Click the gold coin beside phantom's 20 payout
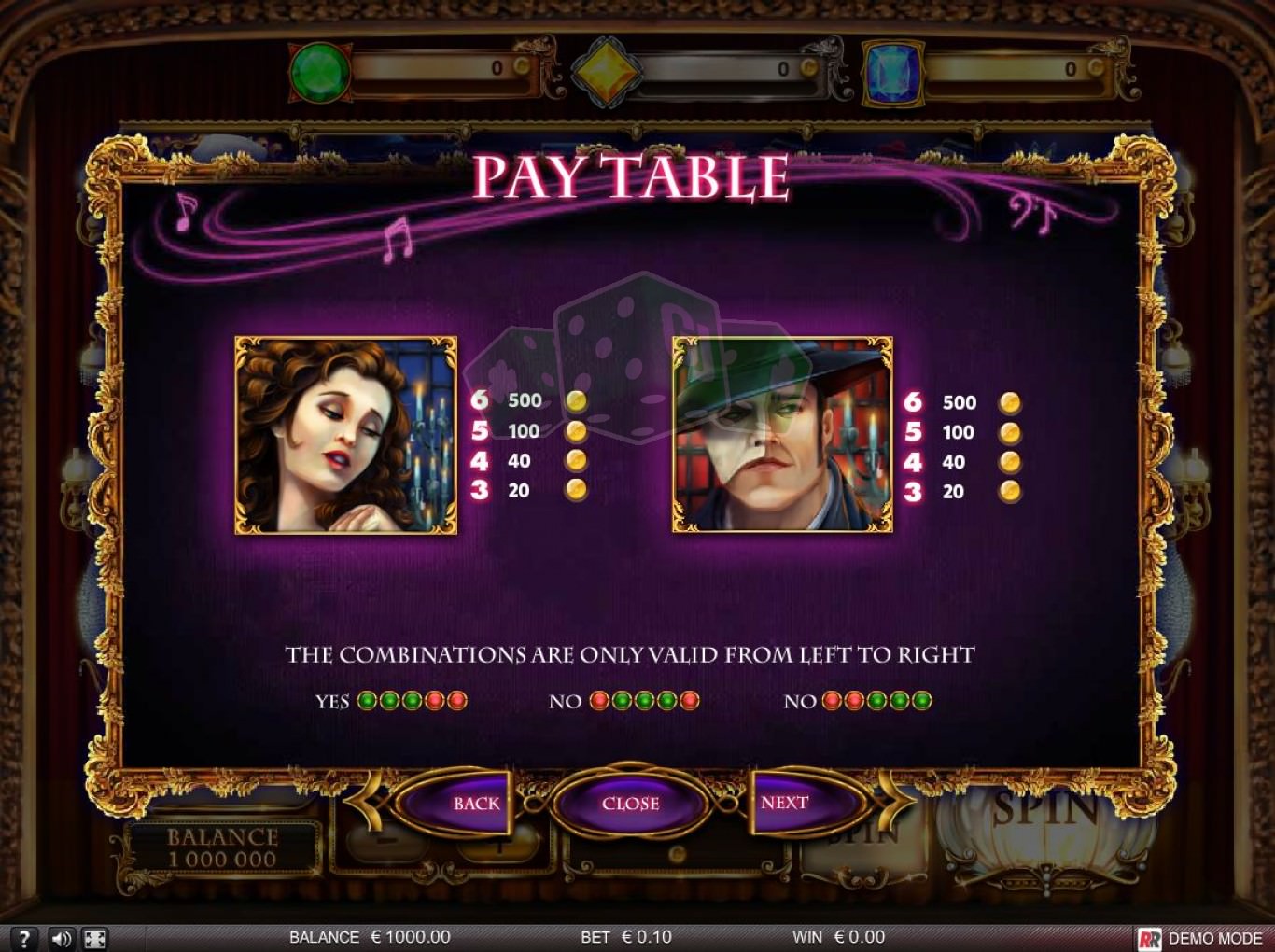1275x952 pixels. (x=1010, y=492)
